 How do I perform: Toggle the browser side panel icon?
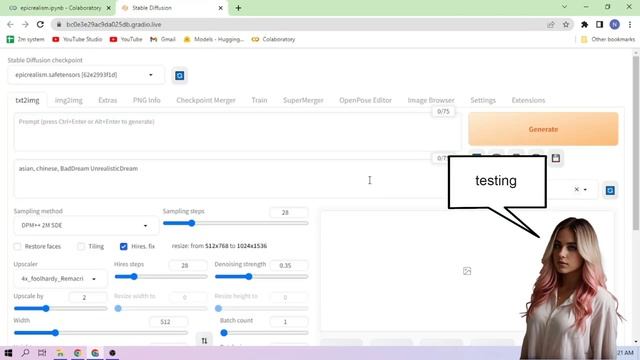(599, 24)
